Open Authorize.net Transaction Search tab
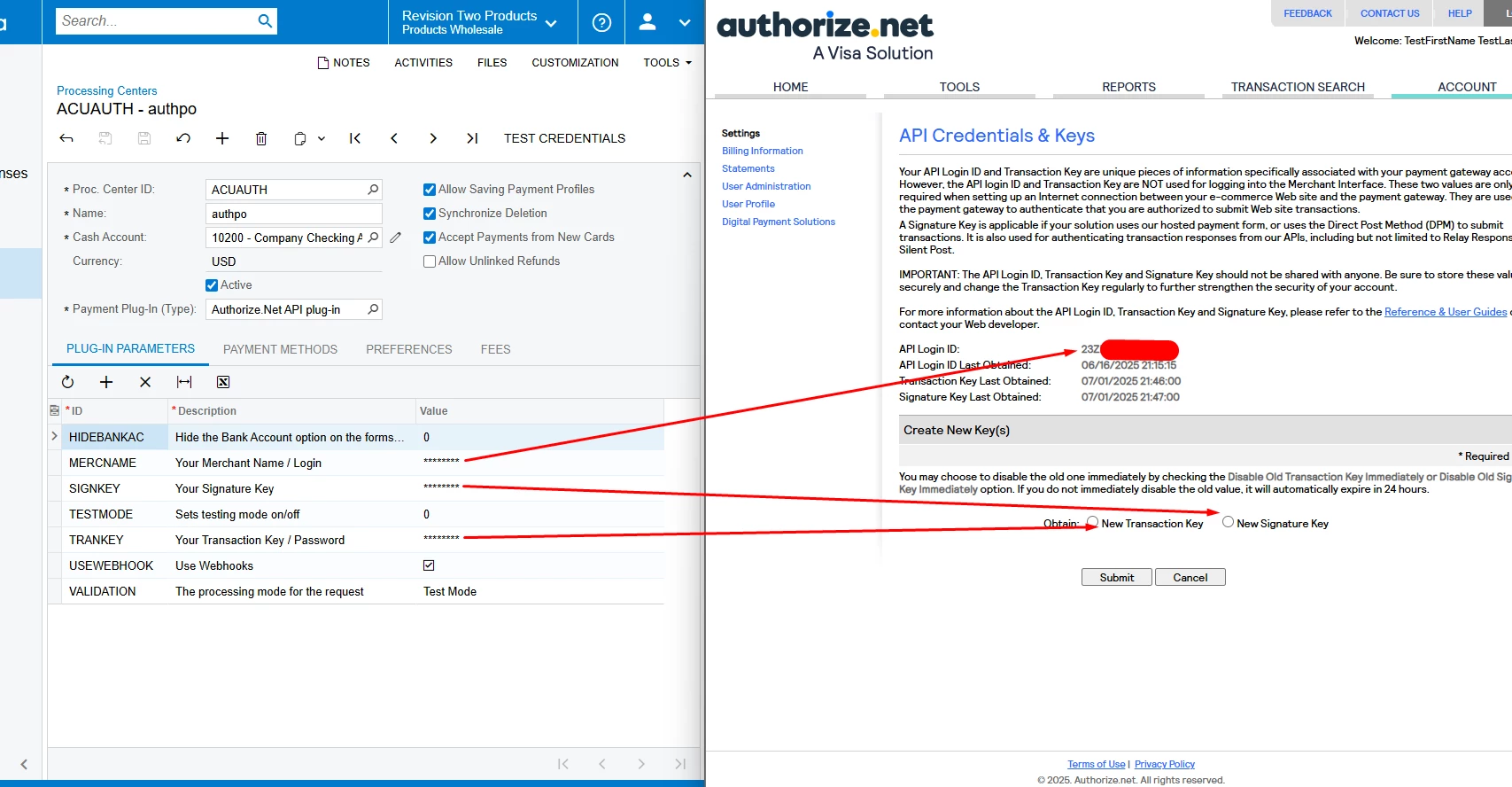This screenshot has width=1512, height=787. (x=1298, y=87)
